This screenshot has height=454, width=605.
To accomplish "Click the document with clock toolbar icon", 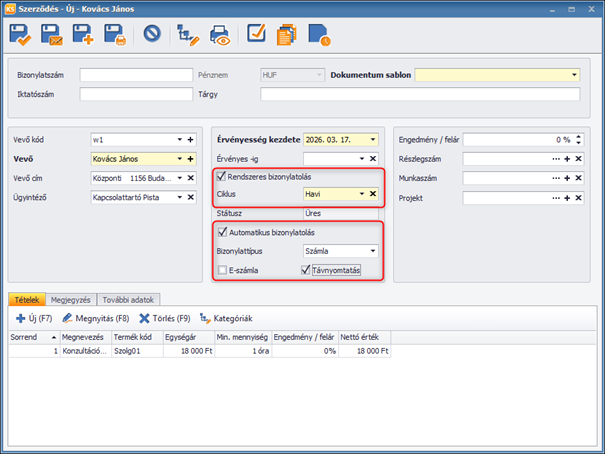I will click(x=319, y=35).
